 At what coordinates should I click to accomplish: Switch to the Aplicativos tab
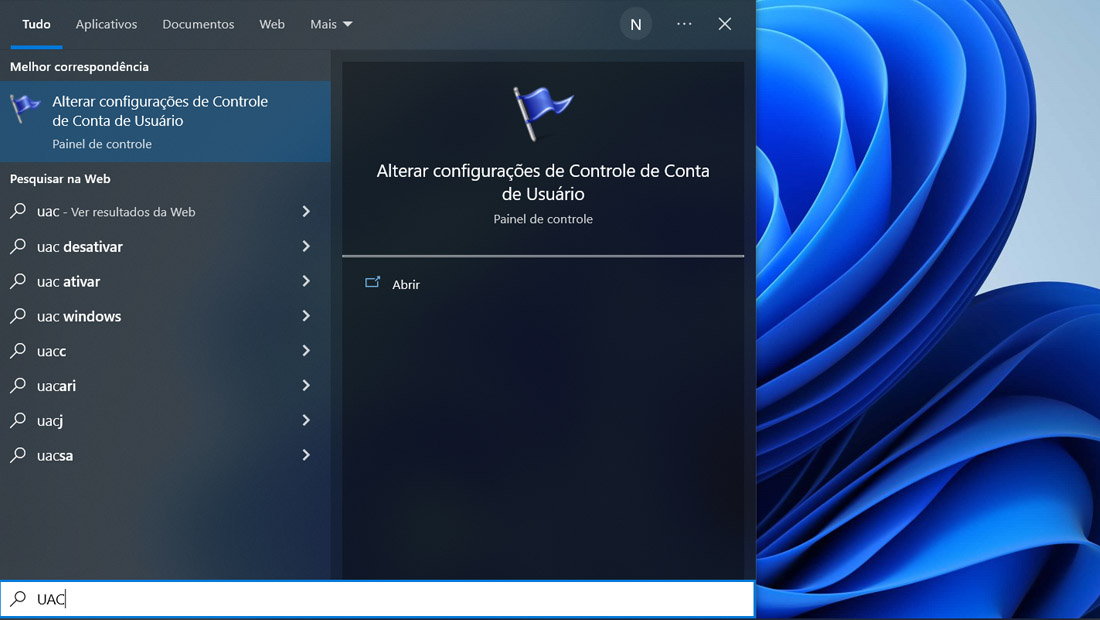coord(107,25)
